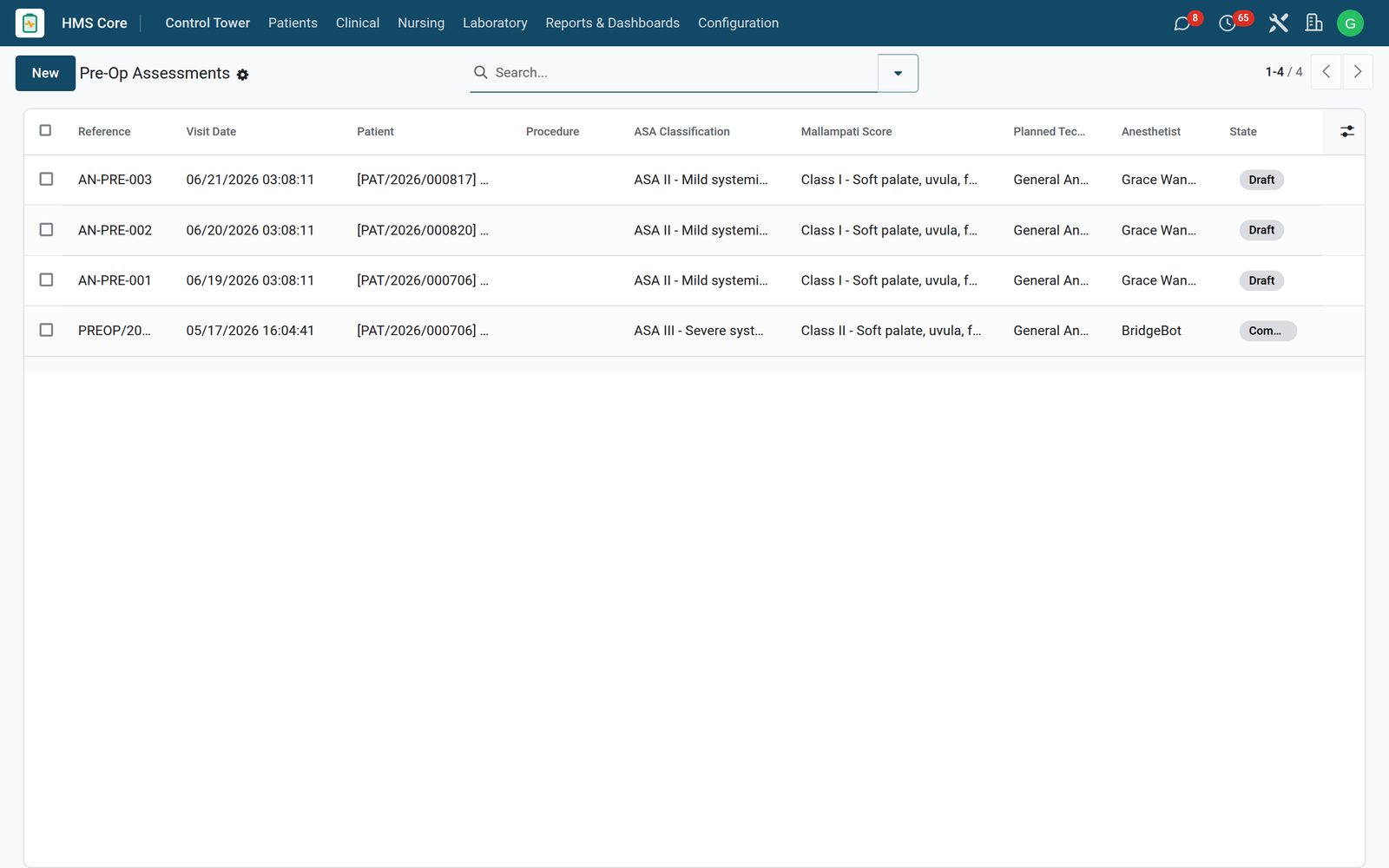1389x868 pixels.
Task: Select the AN-PRE-003 row checkbox
Action: 46,179
